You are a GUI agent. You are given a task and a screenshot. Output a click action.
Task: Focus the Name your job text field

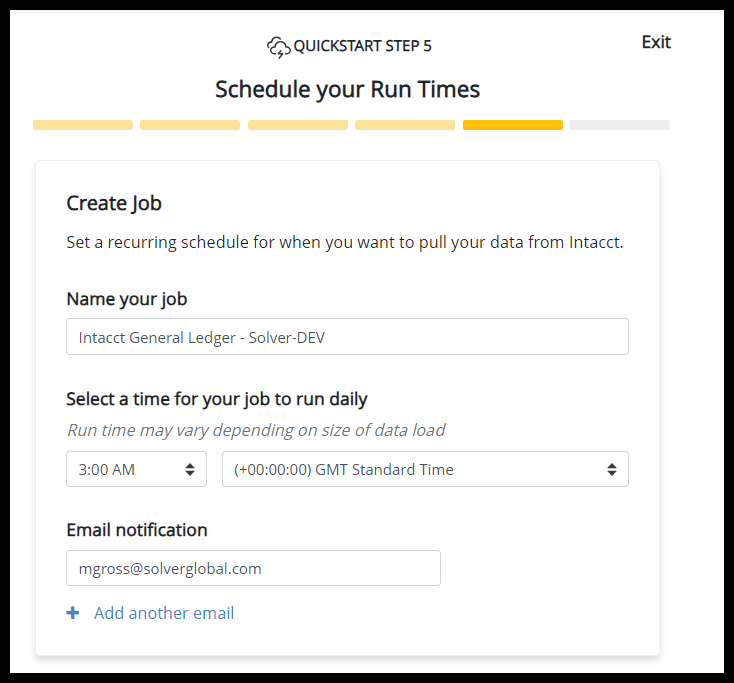tap(347, 337)
